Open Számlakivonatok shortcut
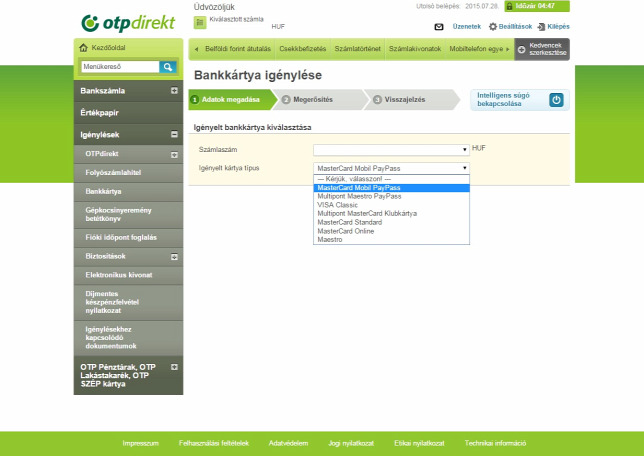Viewport: 644px width, 456px height. pyautogui.click(x=415, y=49)
